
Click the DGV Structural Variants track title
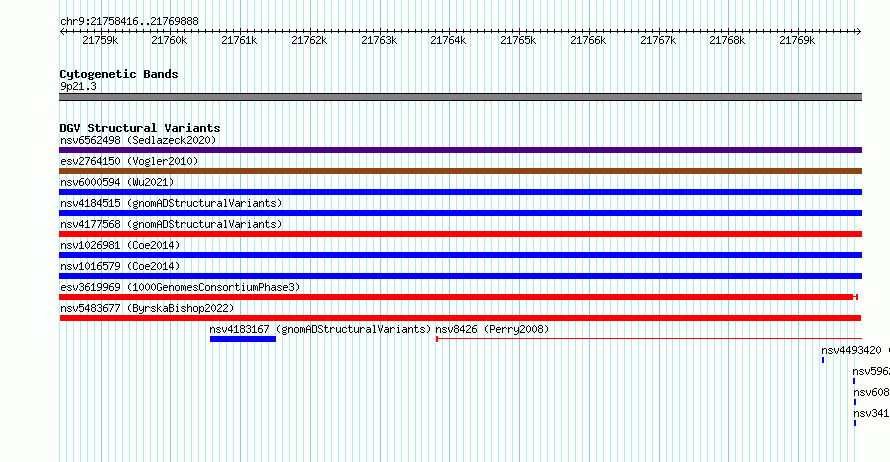click(x=140, y=128)
